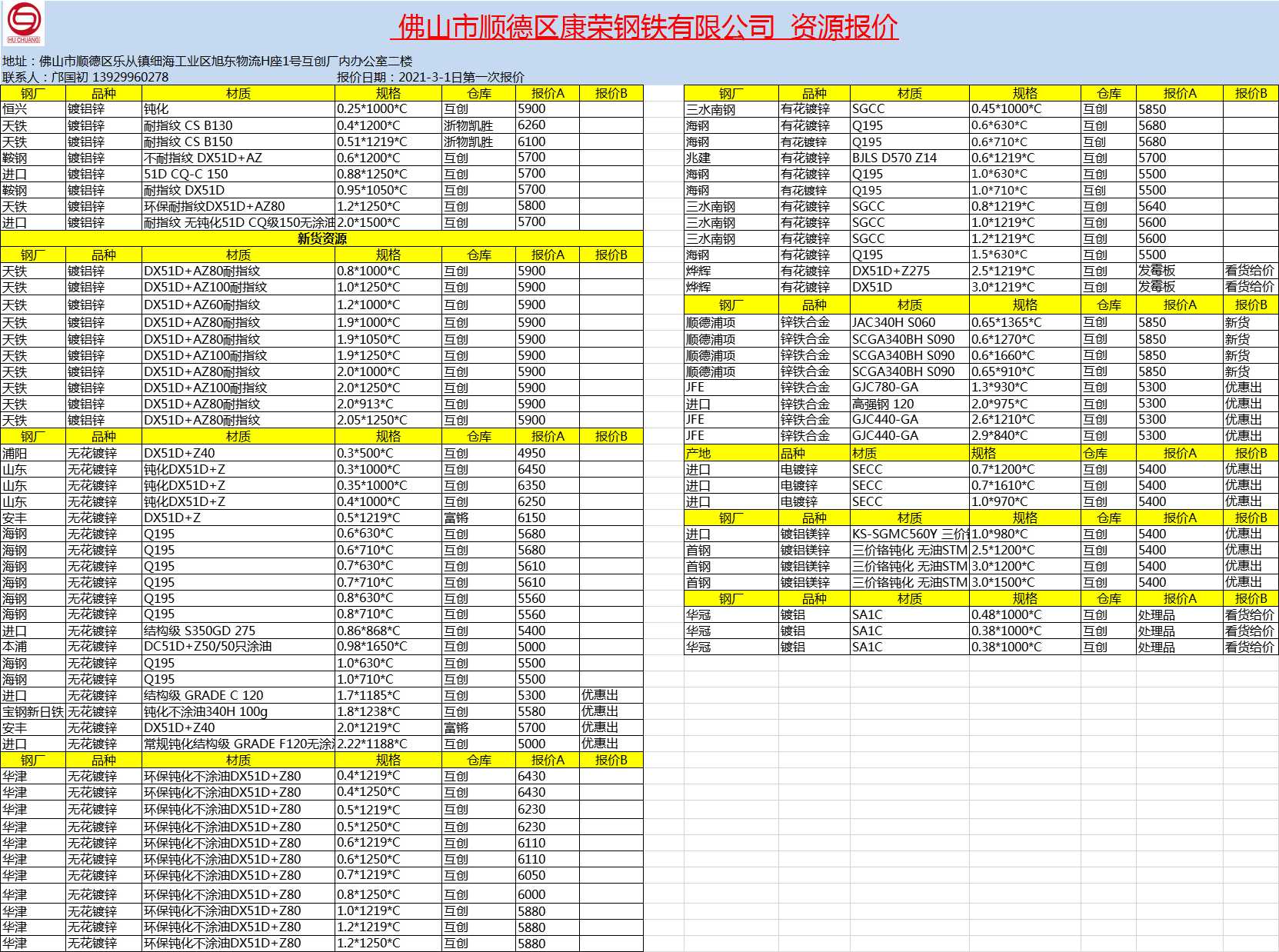1279x952 pixels.
Task: Click the 产地 column header
Action: pos(731,453)
